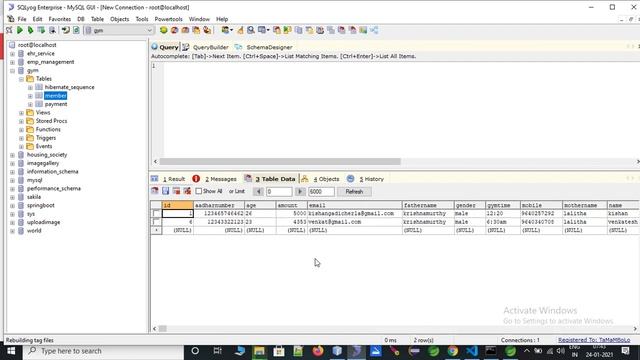
Task: Switch to the 4 Objects tab
Action: point(326,179)
